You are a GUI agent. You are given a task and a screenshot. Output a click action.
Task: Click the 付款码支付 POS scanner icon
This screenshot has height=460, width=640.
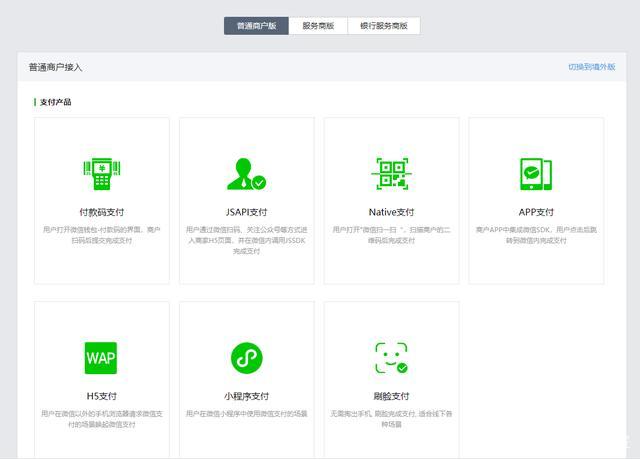pyautogui.click(x=101, y=173)
